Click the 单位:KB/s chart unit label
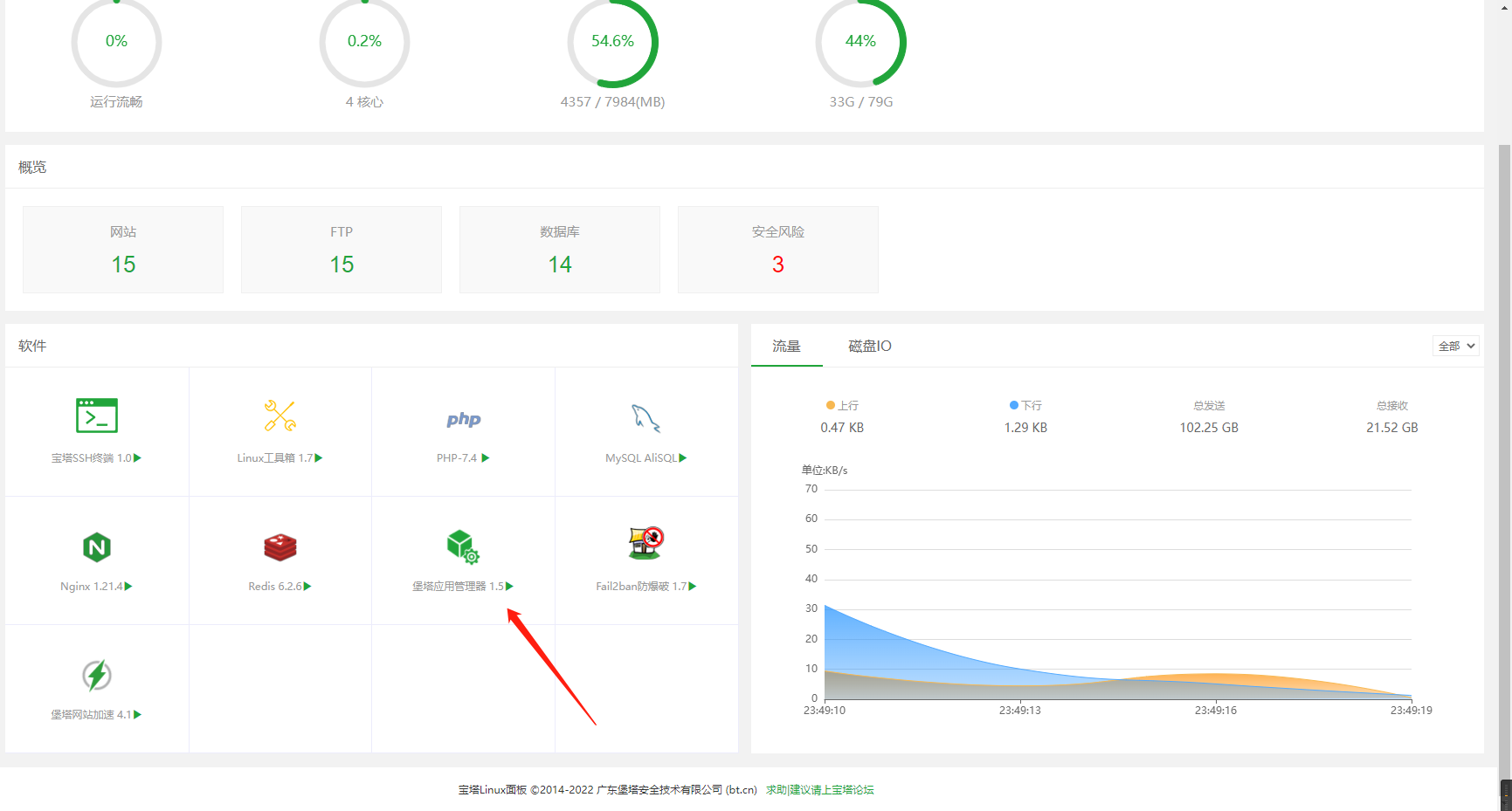Screen dimensions: 1512x811 (x=825, y=470)
